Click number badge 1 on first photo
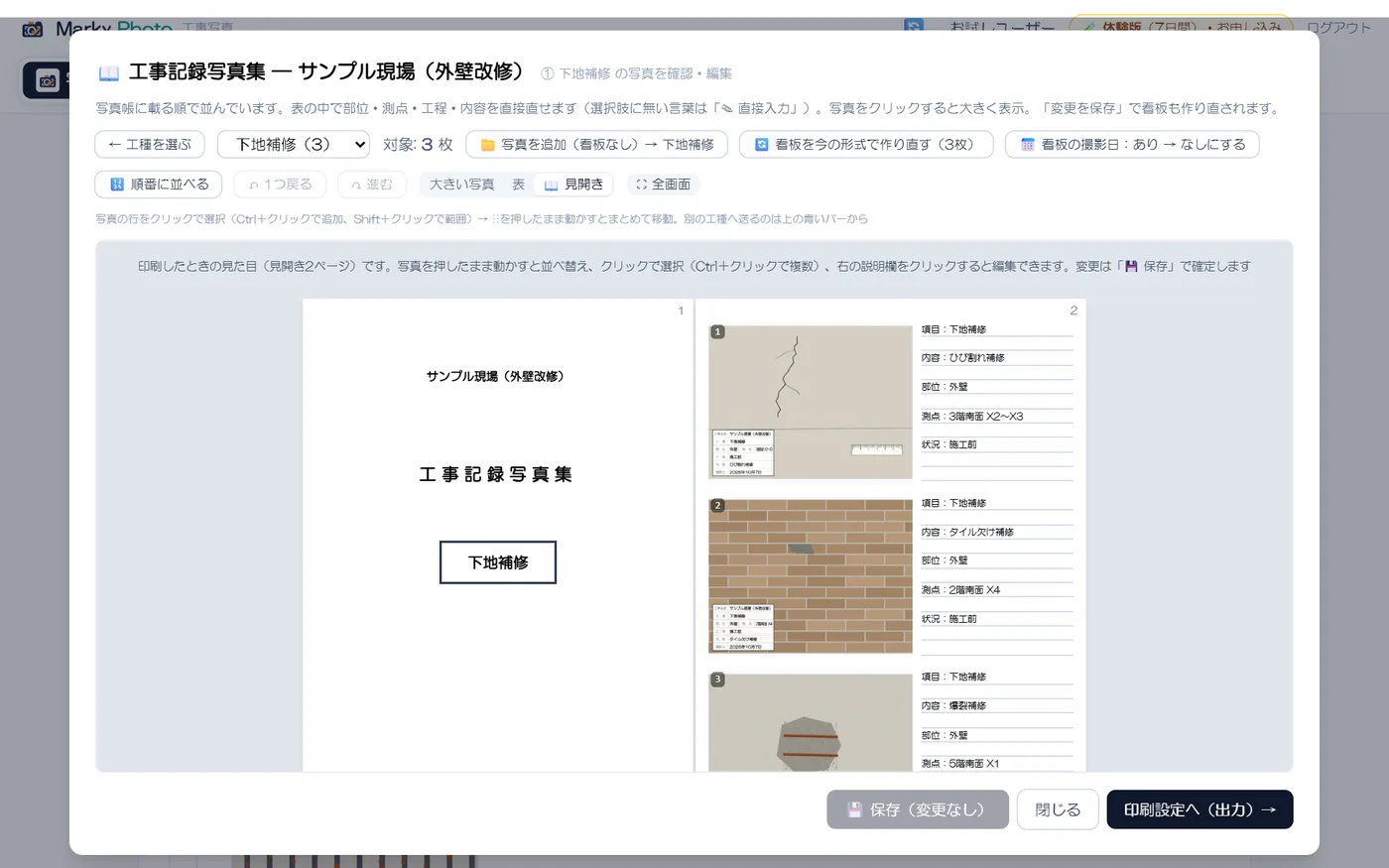The width and height of the screenshot is (1389, 868). click(x=717, y=332)
